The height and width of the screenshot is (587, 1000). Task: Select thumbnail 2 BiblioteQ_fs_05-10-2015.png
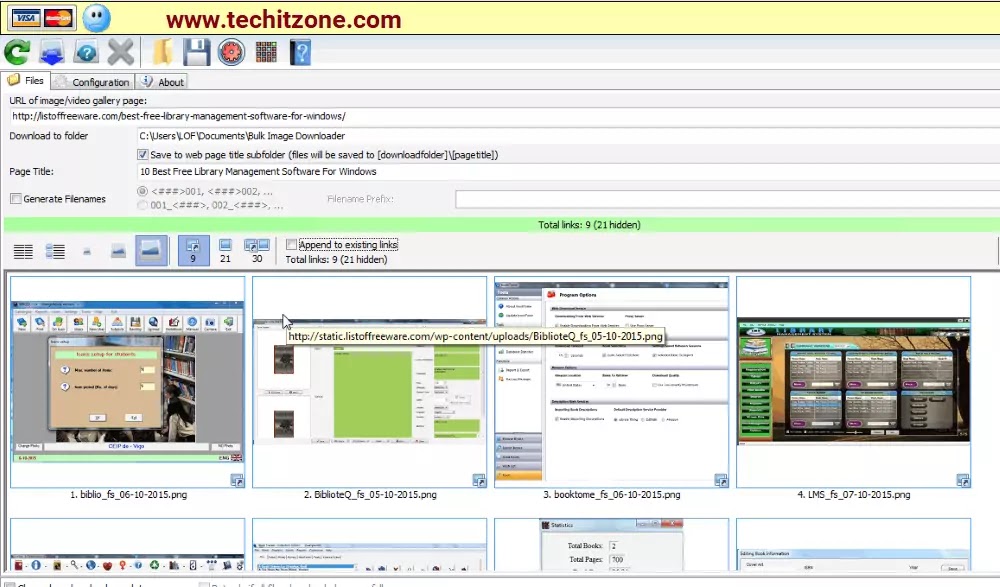pos(369,382)
